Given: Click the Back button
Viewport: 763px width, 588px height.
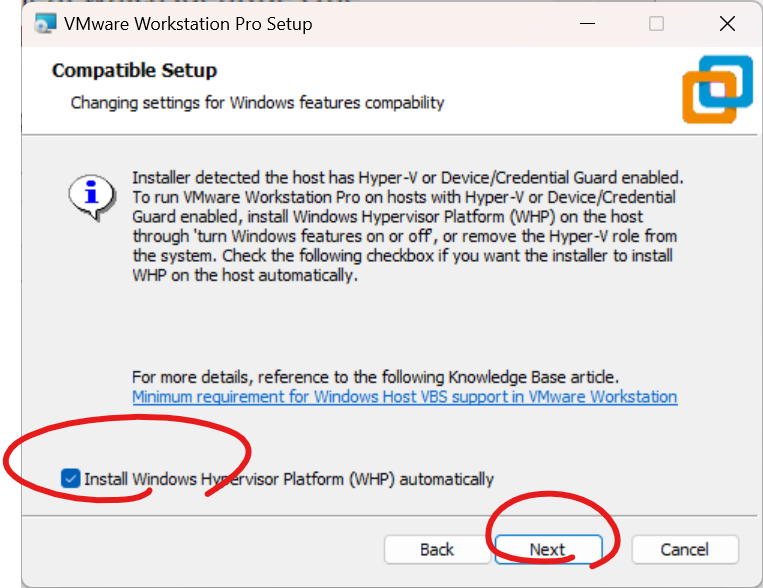Looking at the screenshot, I should pos(437,550).
